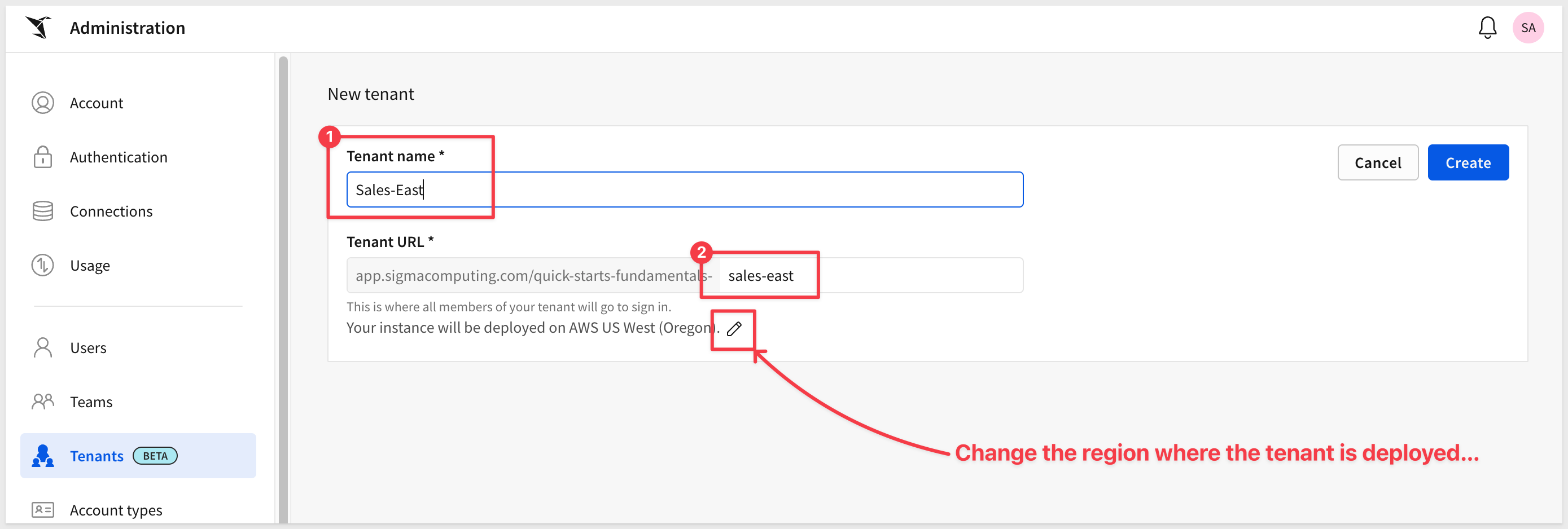
Task: Select Tenants in the sidebar
Action: click(97, 456)
